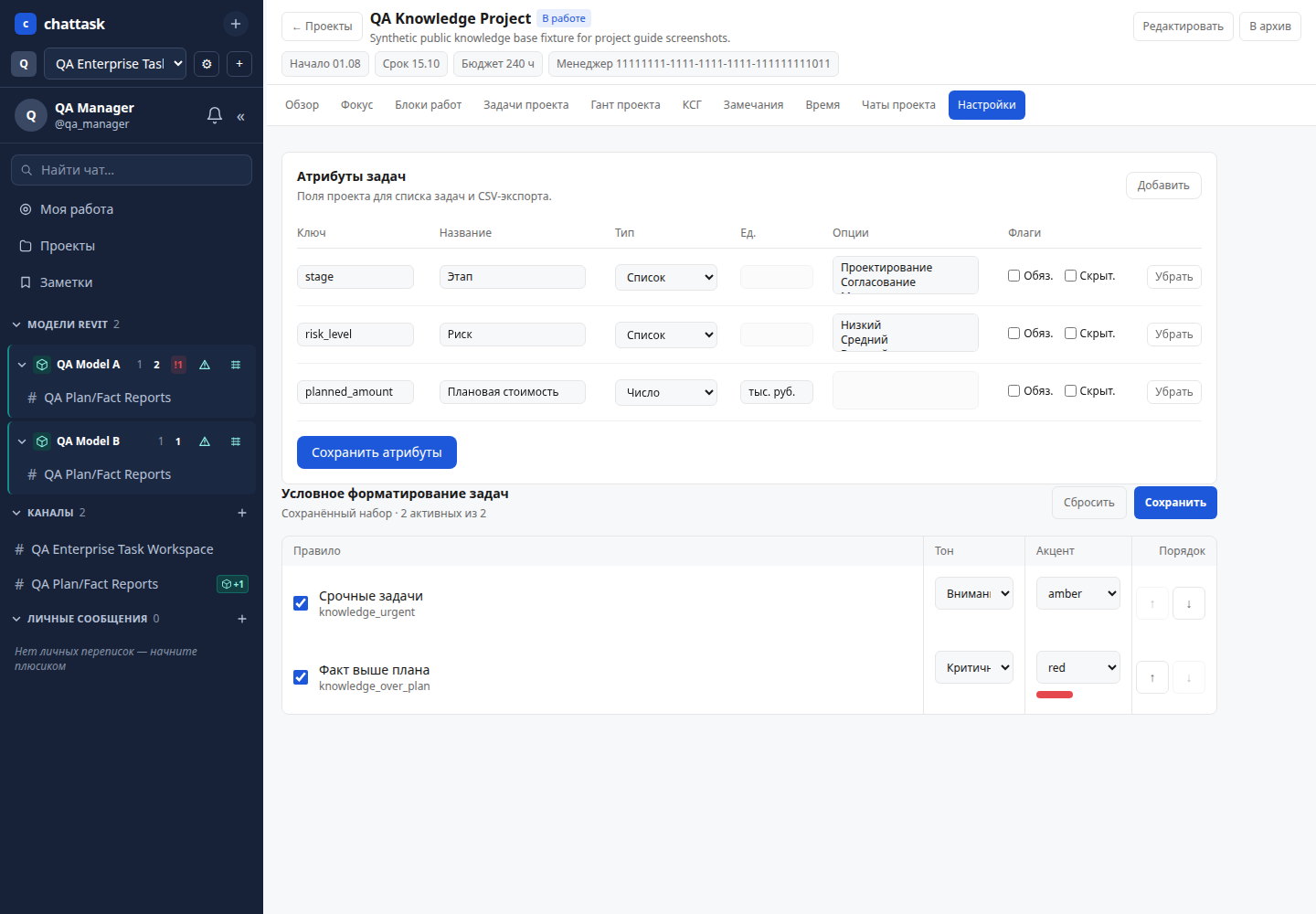Toggle Обяз. checkbox for planned_amount attribute
This screenshot has height=914, width=1316.
click(x=1014, y=390)
